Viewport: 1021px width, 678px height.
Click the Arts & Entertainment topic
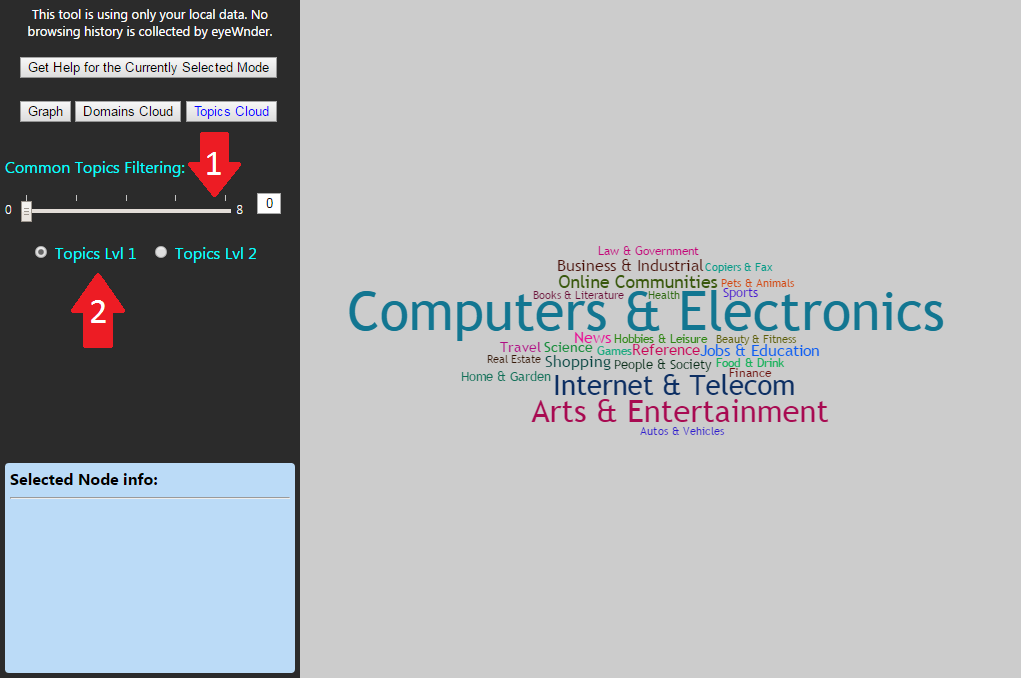(679, 412)
